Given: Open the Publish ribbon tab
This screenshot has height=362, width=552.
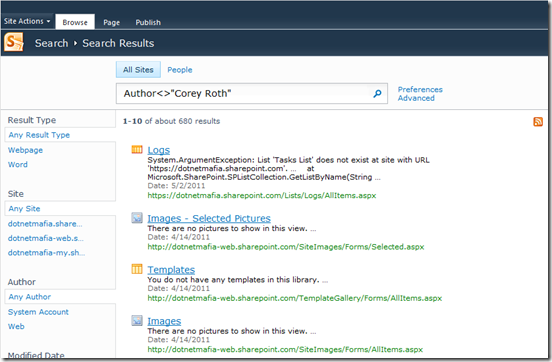Looking at the screenshot, I should pyautogui.click(x=148, y=22).
